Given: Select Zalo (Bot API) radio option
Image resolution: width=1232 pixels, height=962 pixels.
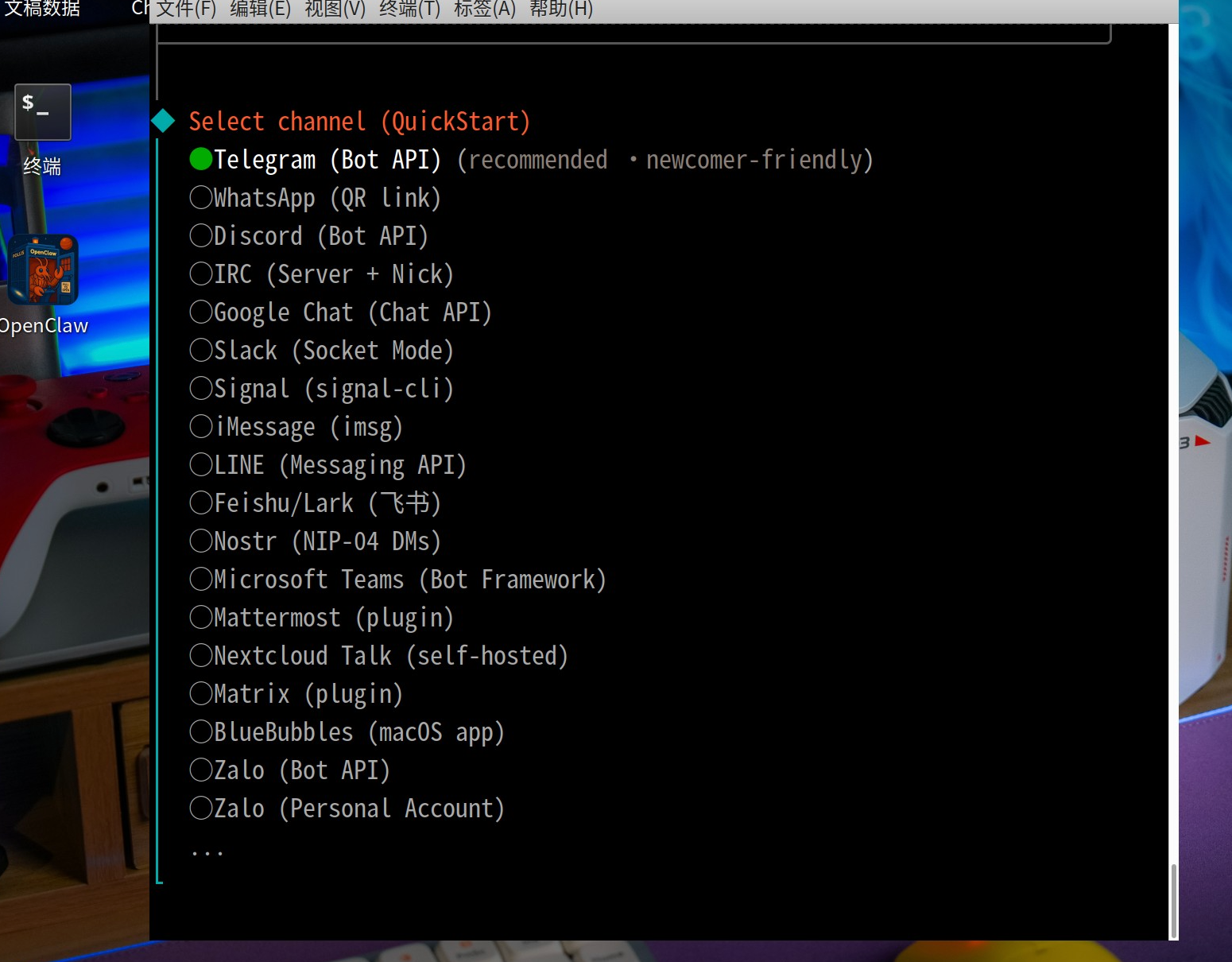Looking at the screenshot, I should (x=201, y=770).
